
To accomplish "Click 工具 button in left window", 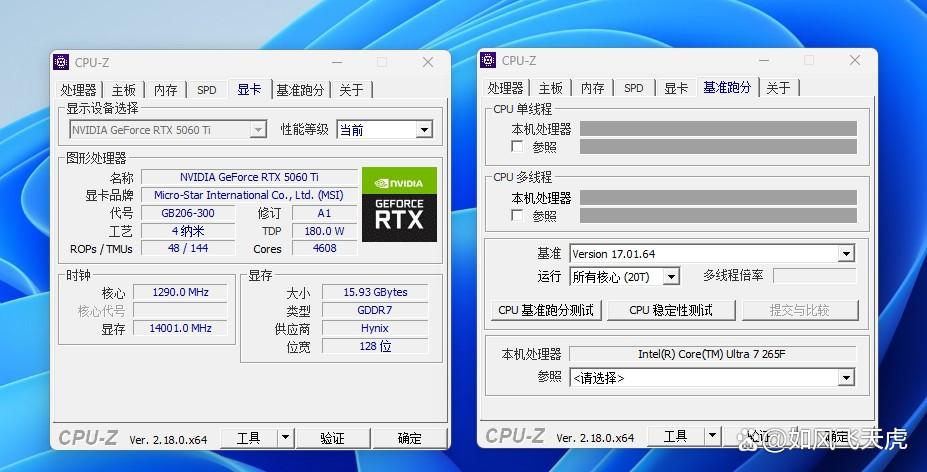I will click(x=248, y=438).
